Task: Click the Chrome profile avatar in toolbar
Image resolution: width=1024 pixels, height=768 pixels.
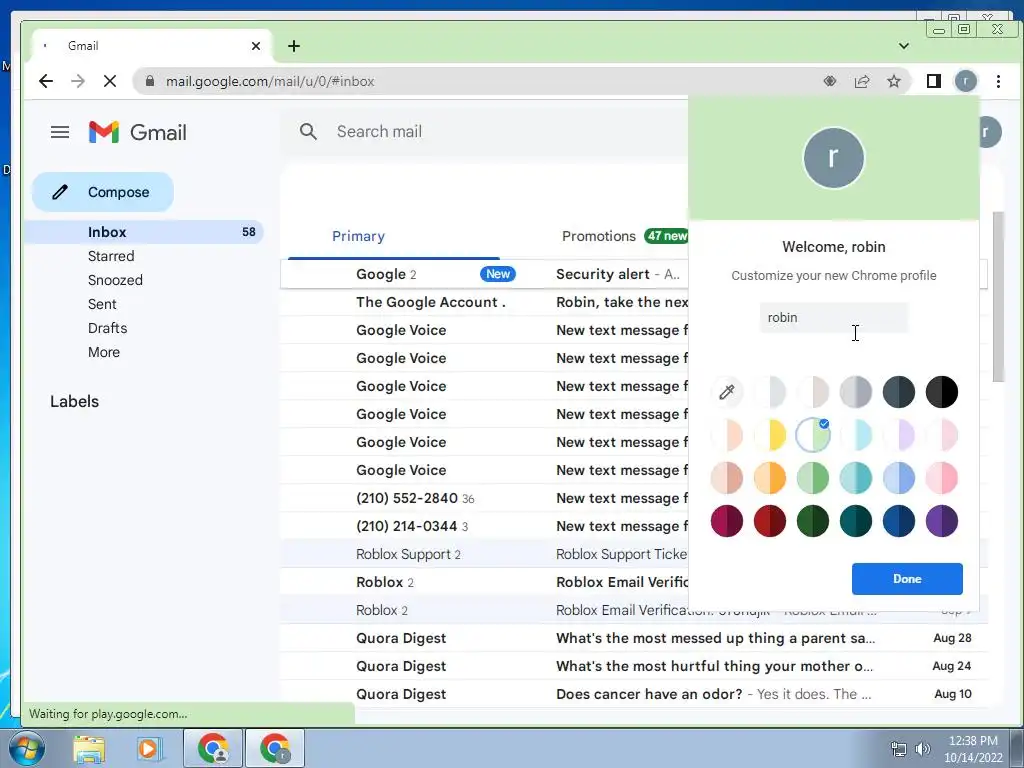Action: click(966, 81)
